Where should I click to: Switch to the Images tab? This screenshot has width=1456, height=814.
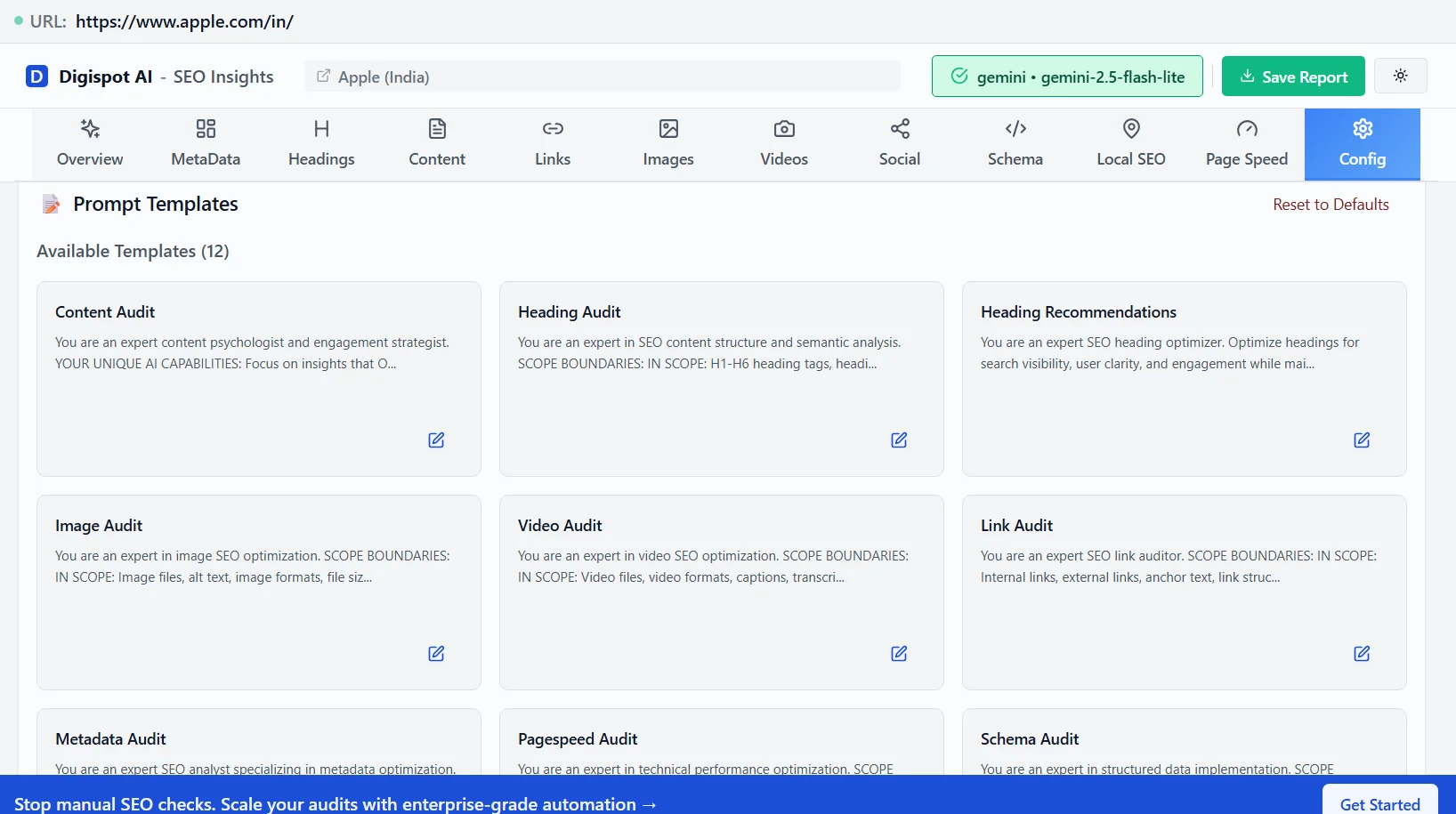tap(668, 144)
